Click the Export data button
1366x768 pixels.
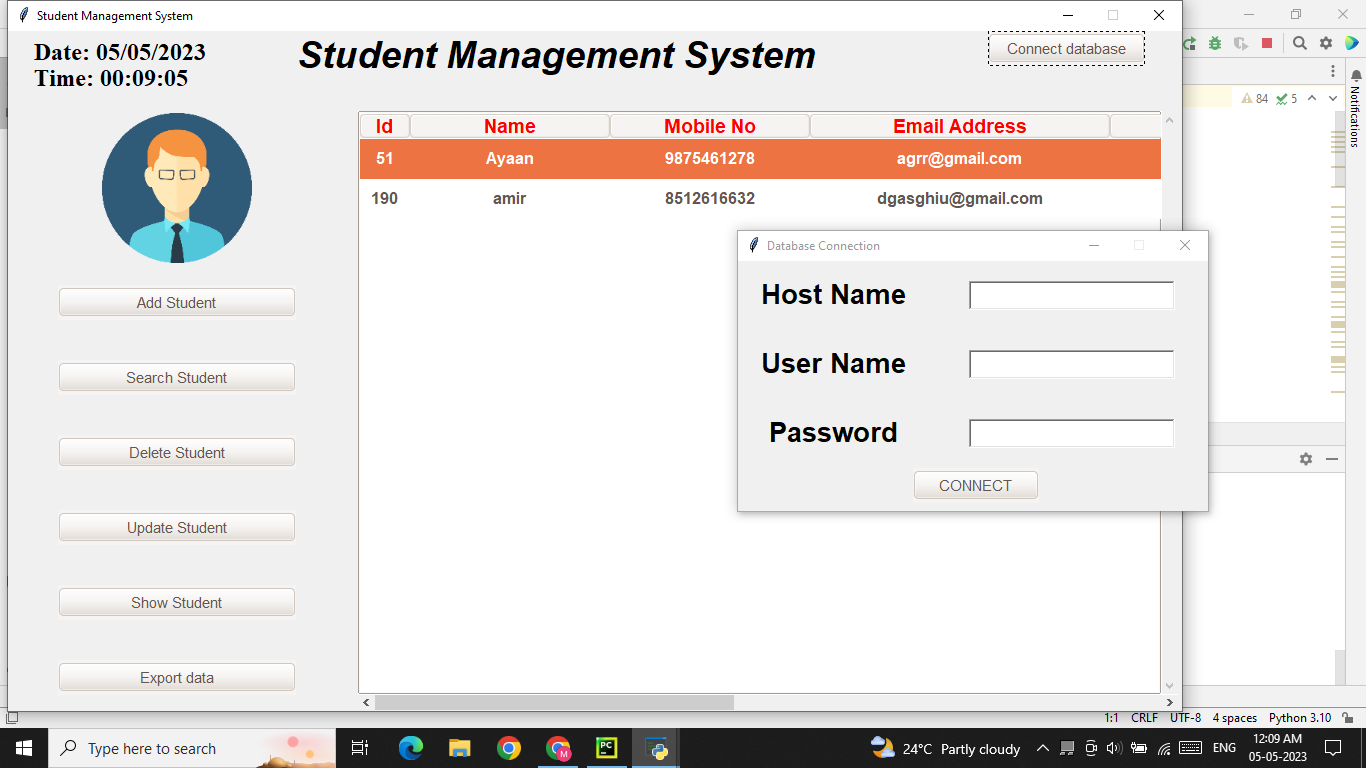176,676
